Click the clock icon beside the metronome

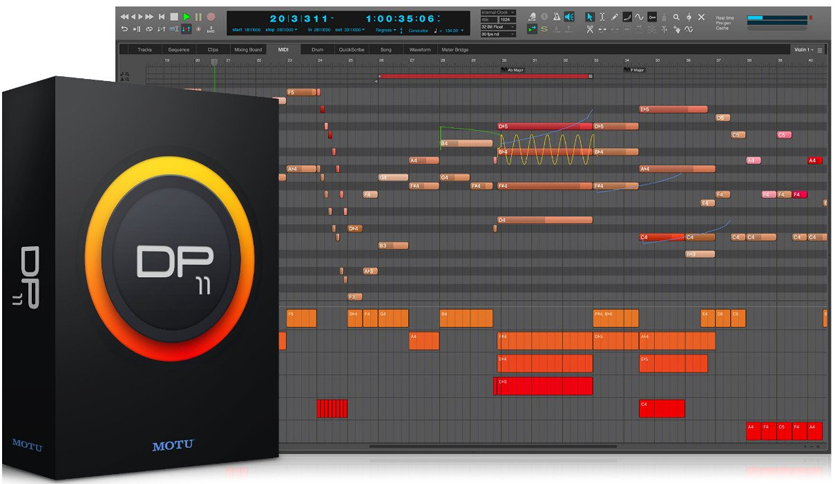point(544,17)
